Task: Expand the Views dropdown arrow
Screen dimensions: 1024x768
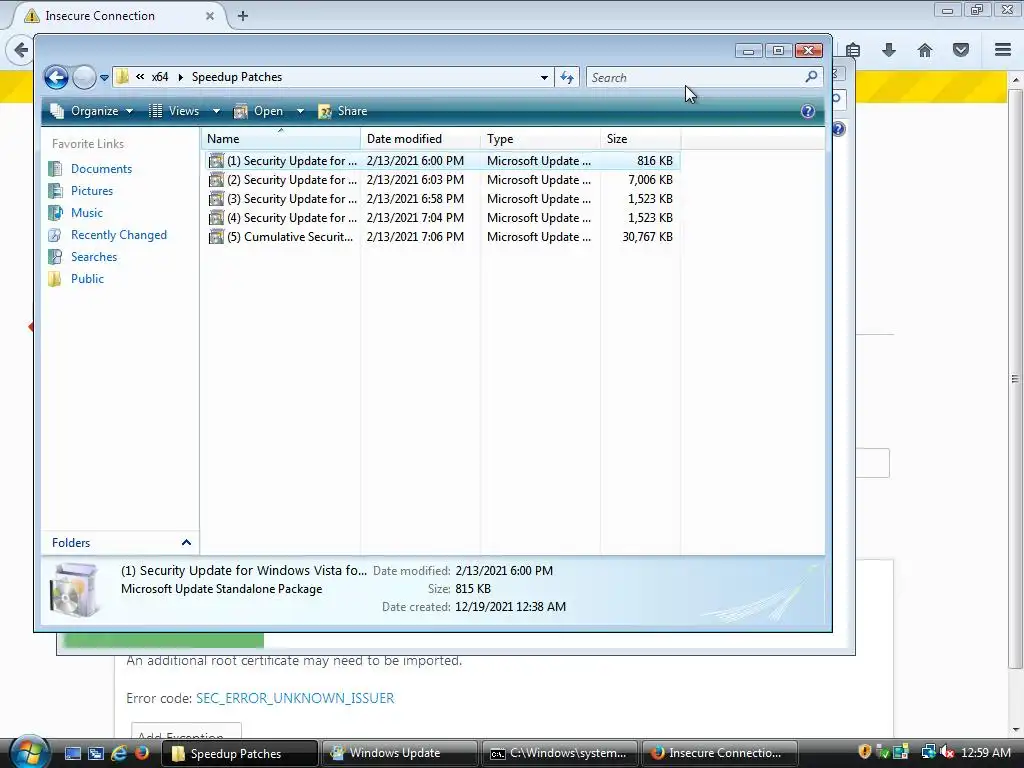Action: (216, 111)
